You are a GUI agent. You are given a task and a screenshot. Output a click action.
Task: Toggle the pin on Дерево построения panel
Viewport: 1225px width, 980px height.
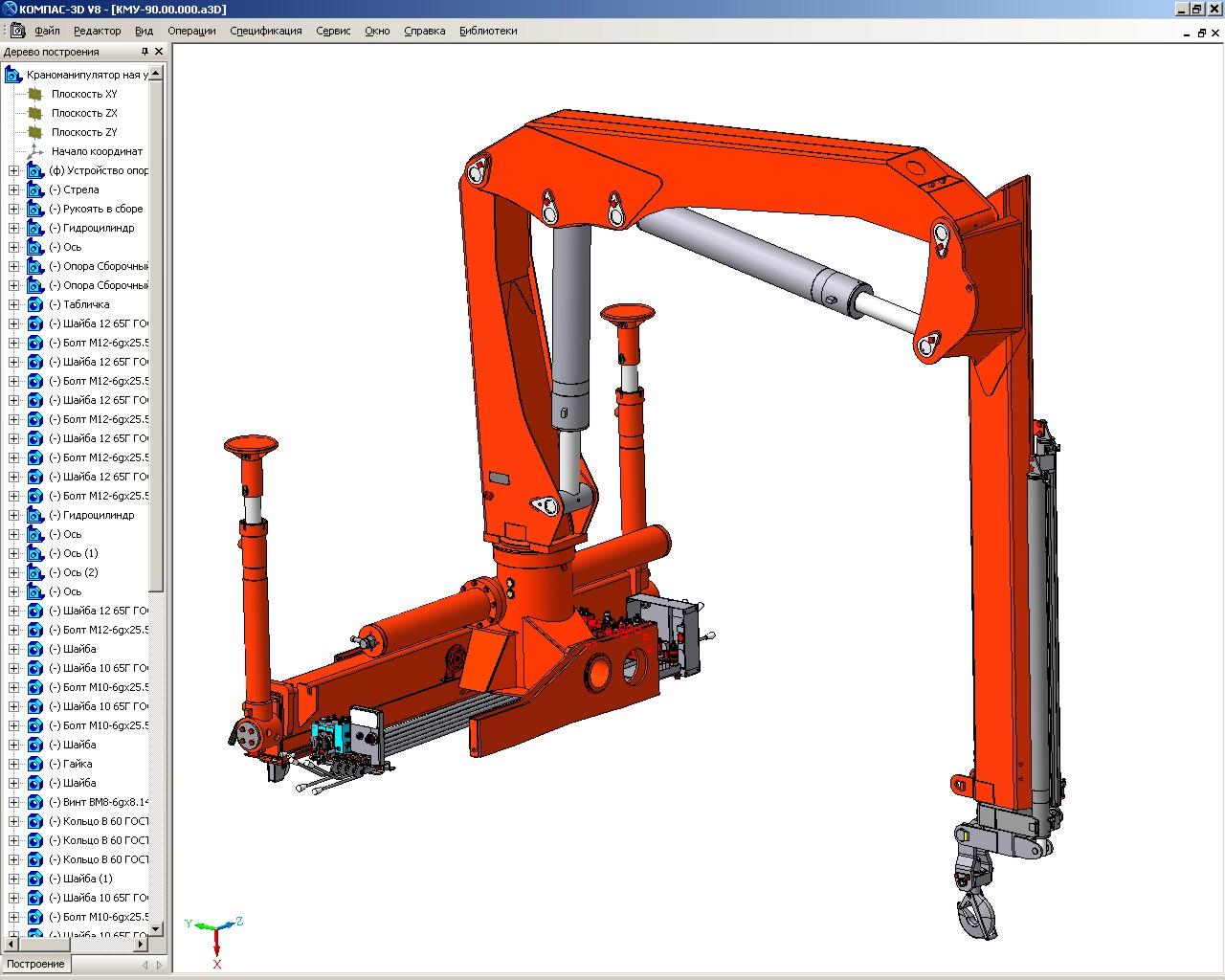[145, 52]
